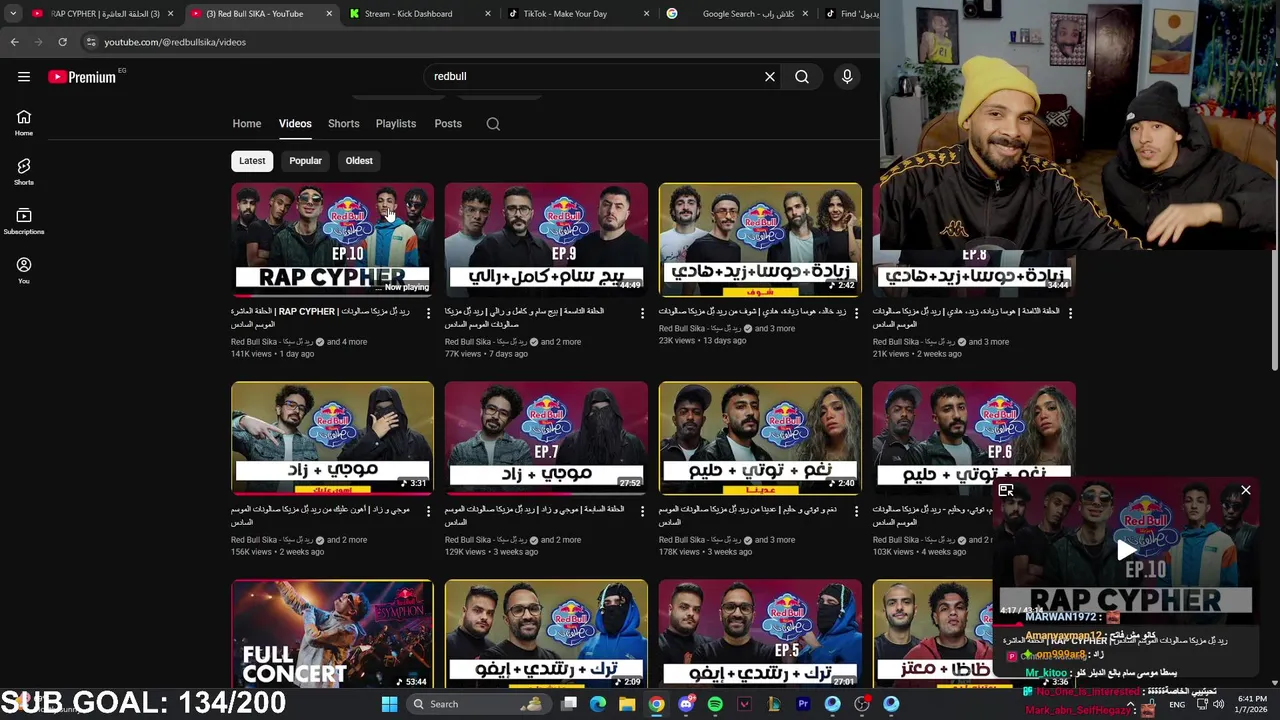Search within the channel using magnifier icon
Viewport: 1280px width, 720px height.
click(493, 124)
